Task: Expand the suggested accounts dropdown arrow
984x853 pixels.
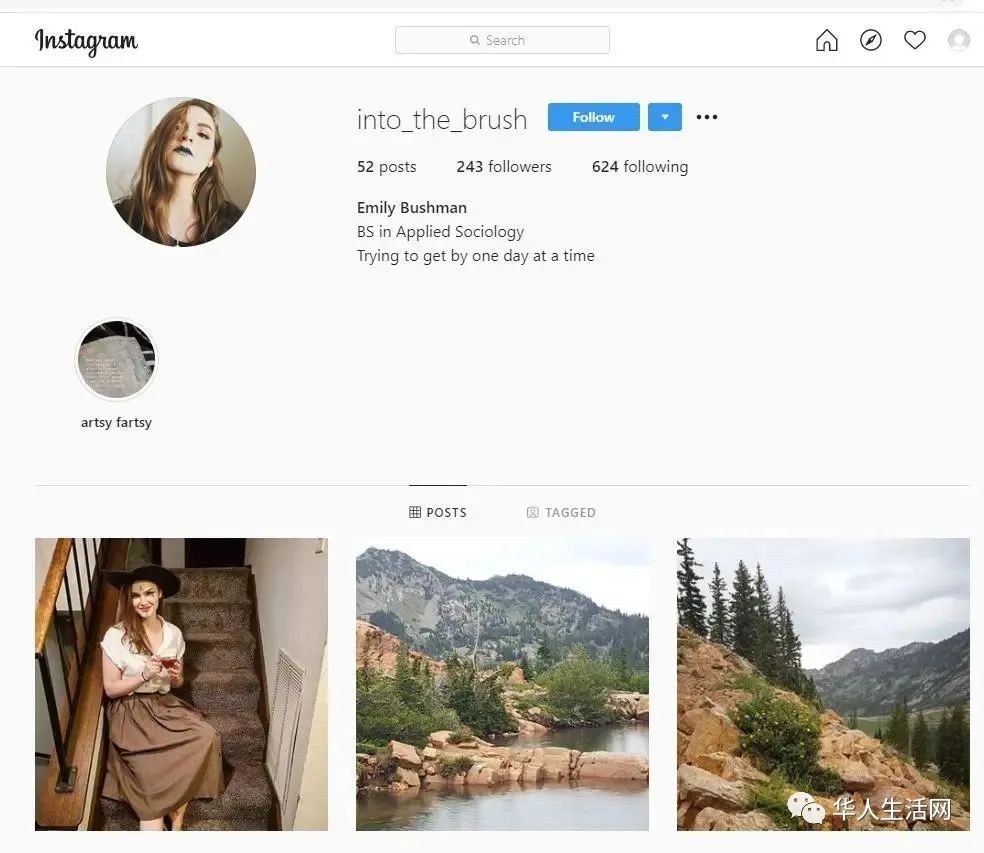Action: pyautogui.click(x=665, y=117)
